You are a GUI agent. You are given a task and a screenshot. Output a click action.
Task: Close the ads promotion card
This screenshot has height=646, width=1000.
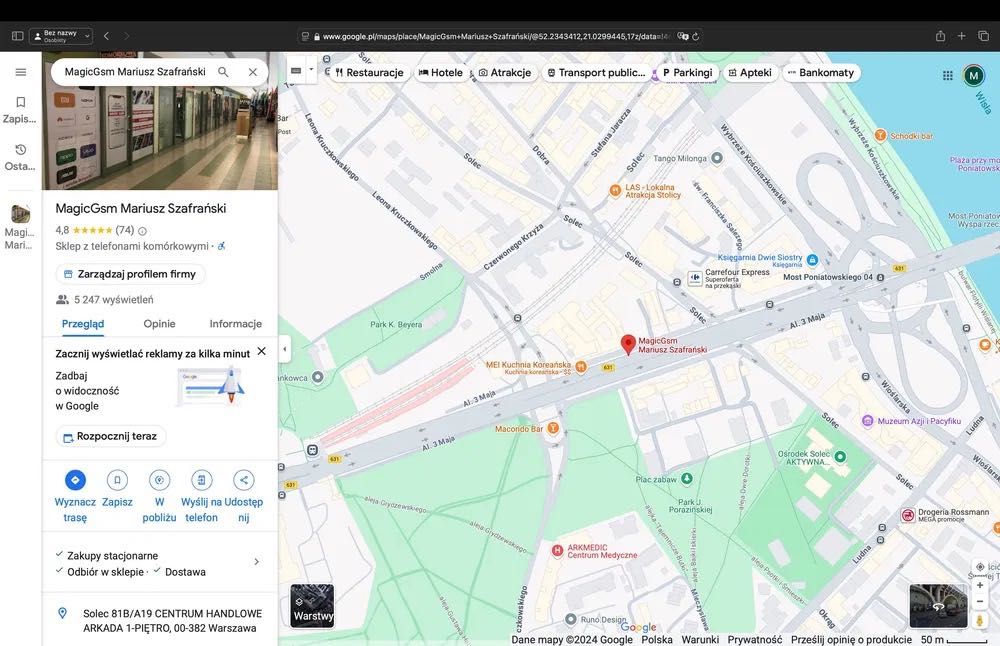261,351
